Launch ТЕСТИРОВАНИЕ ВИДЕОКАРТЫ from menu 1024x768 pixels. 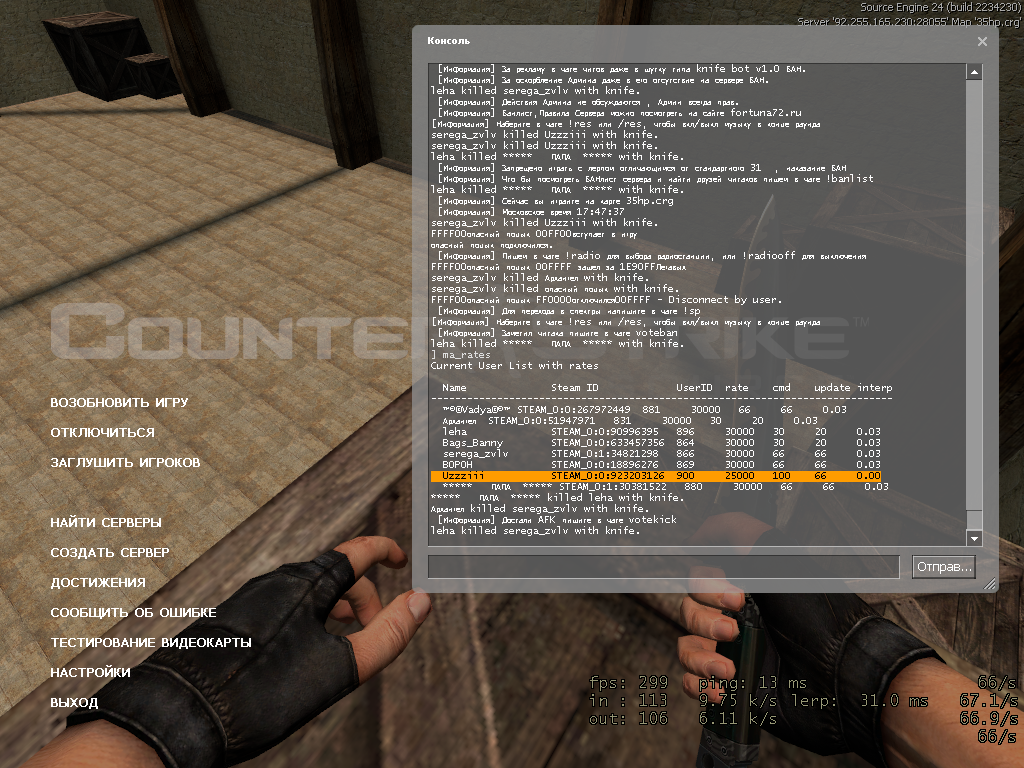pyautogui.click(x=151, y=643)
